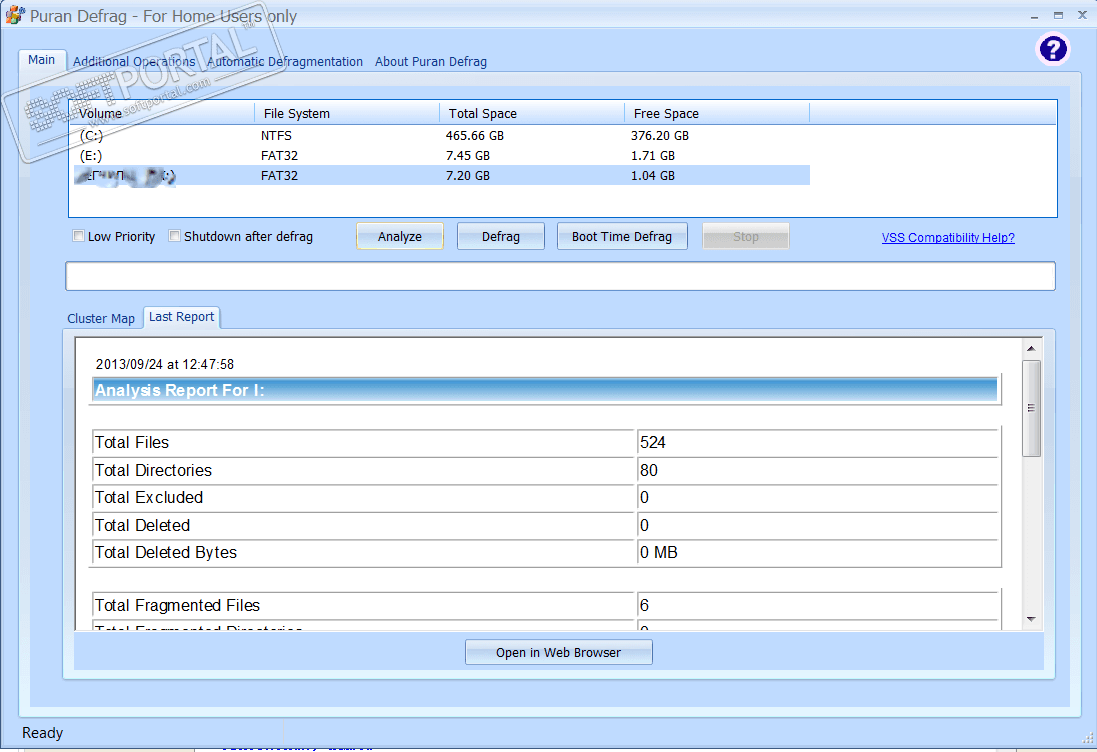Start the Defrag button
This screenshot has width=1097, height=752.
point(501,236)
